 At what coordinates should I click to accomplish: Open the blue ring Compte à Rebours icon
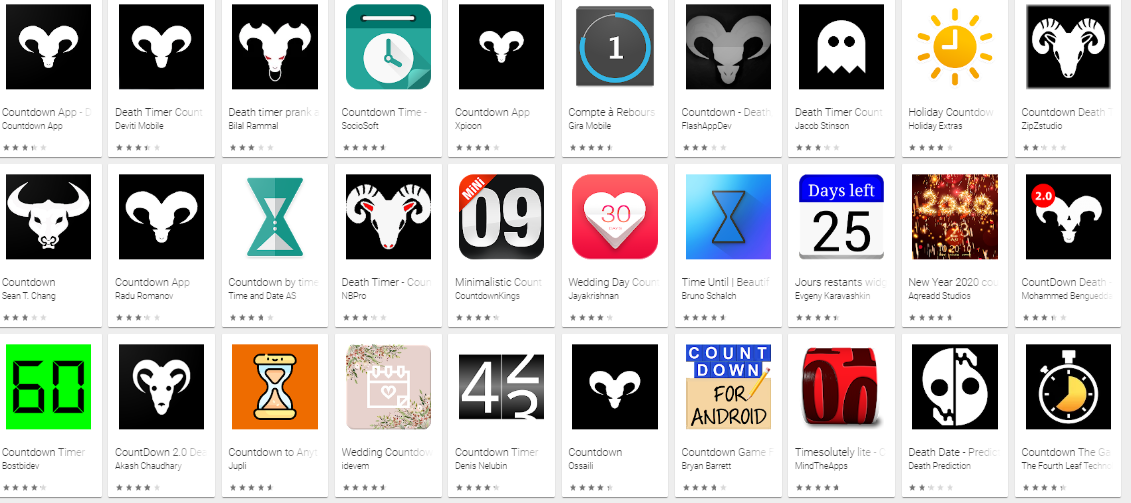click(x=615, y=47)
